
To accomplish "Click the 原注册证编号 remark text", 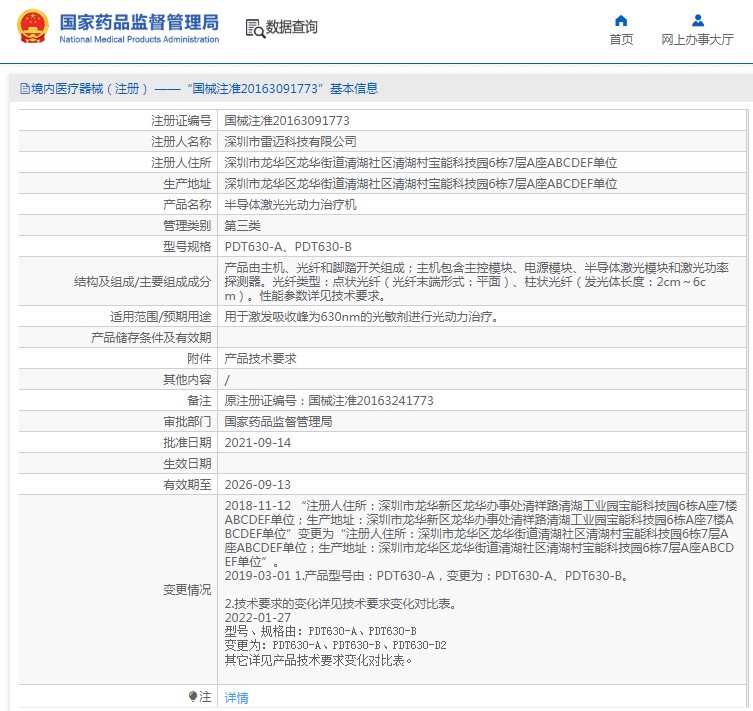I will point(329,401).
